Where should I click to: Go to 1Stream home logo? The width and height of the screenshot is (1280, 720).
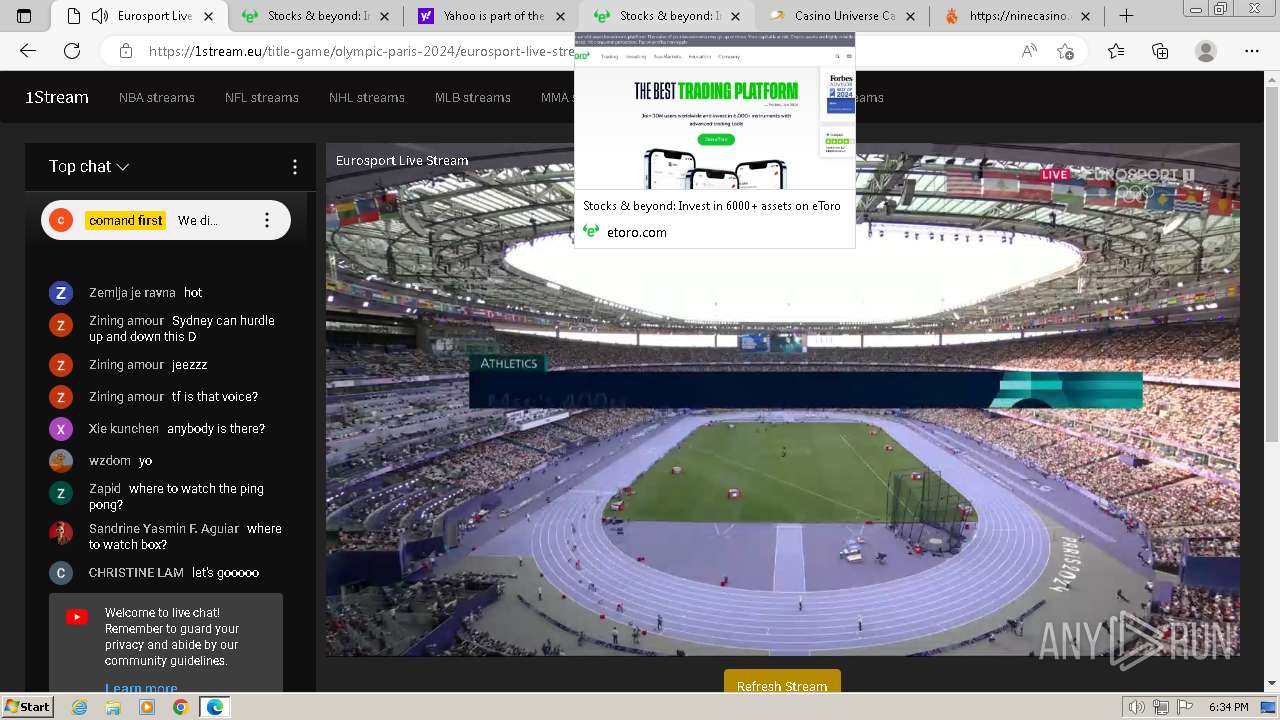click(57, 97)
